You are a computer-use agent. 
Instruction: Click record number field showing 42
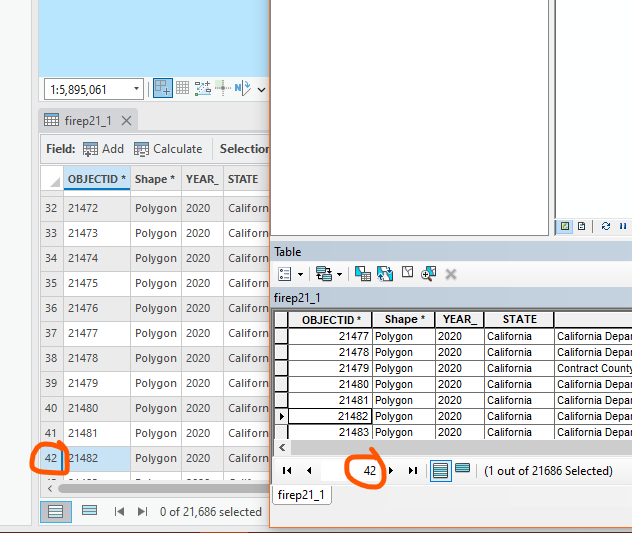point(350,471)
